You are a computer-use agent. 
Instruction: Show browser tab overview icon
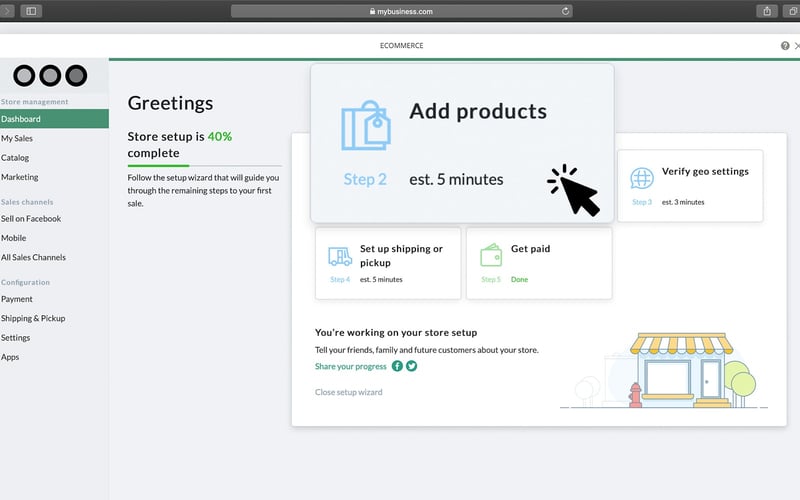point(792,11)
